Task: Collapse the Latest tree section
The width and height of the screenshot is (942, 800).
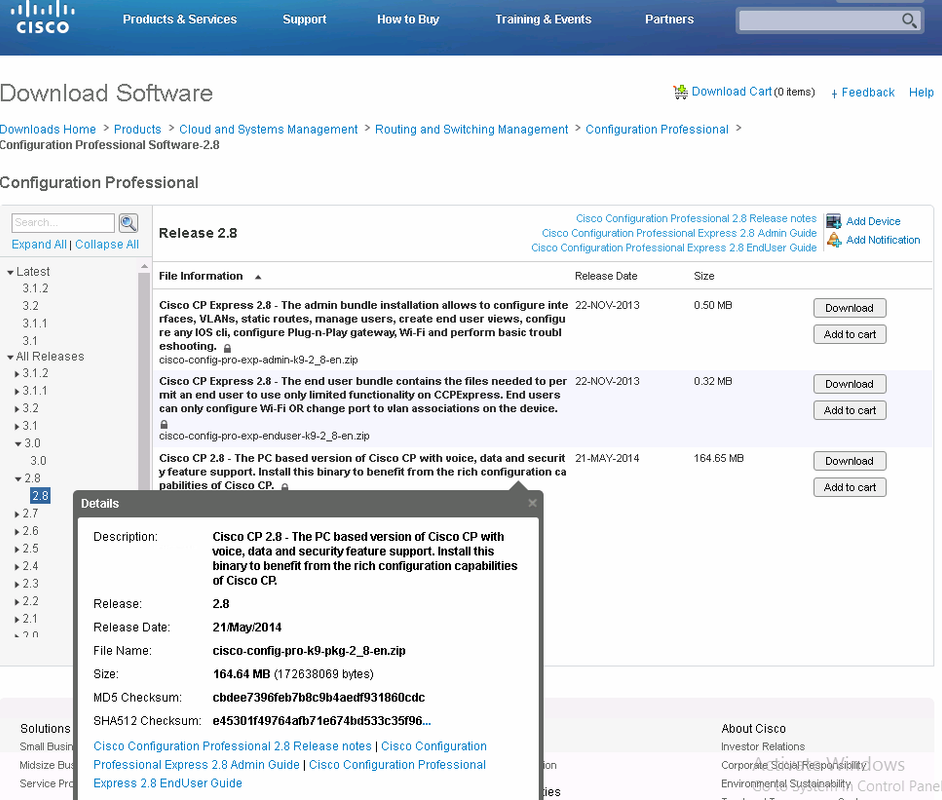Action: click(x=10, y=273)
